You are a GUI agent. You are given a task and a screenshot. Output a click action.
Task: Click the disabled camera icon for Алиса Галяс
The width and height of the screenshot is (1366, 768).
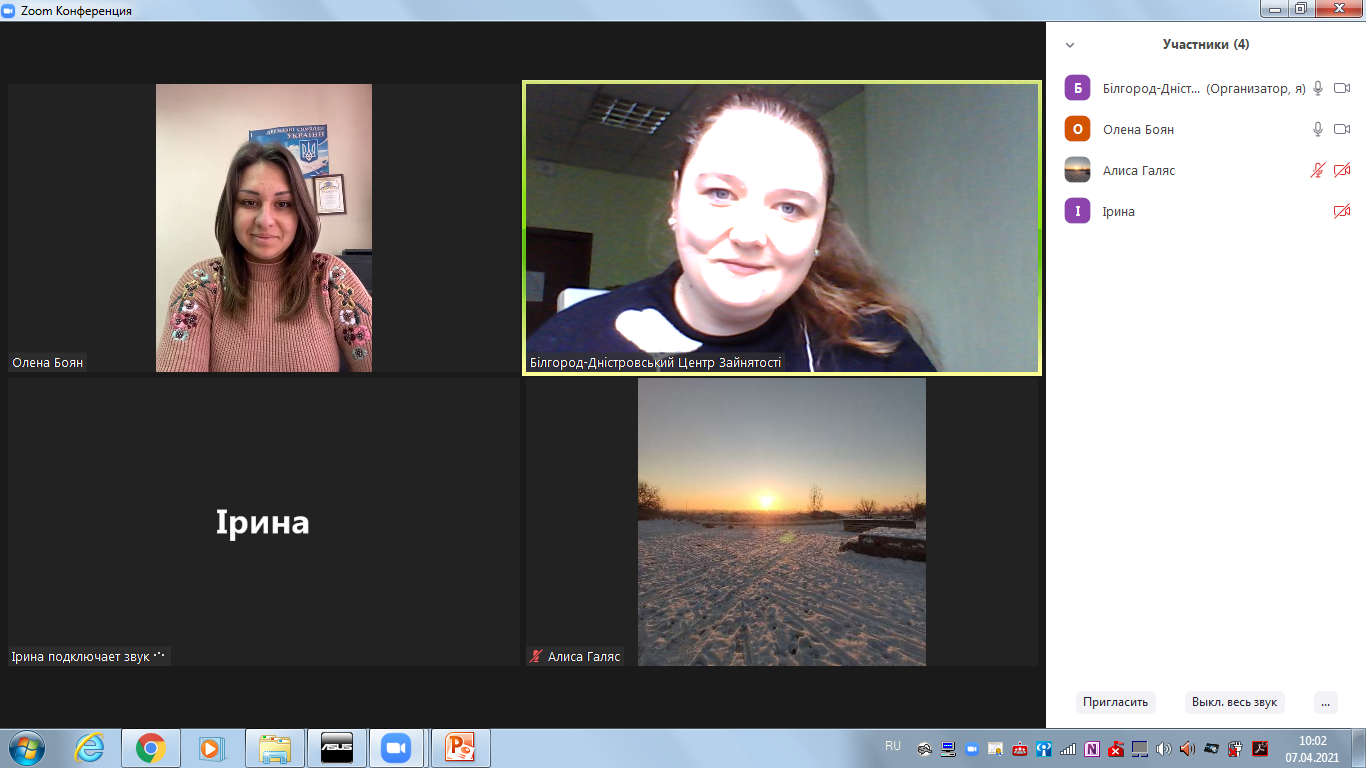pyautogui.click(x=1342, y=170)
